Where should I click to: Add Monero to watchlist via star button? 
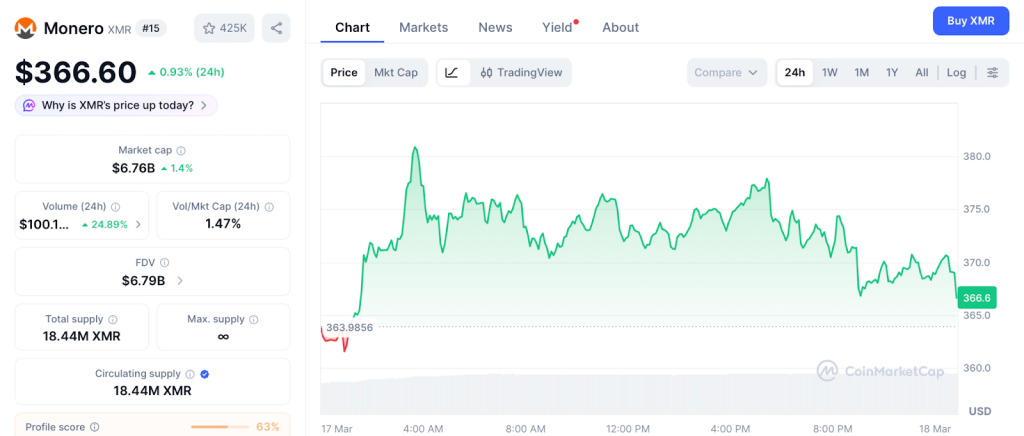point(224,28)
